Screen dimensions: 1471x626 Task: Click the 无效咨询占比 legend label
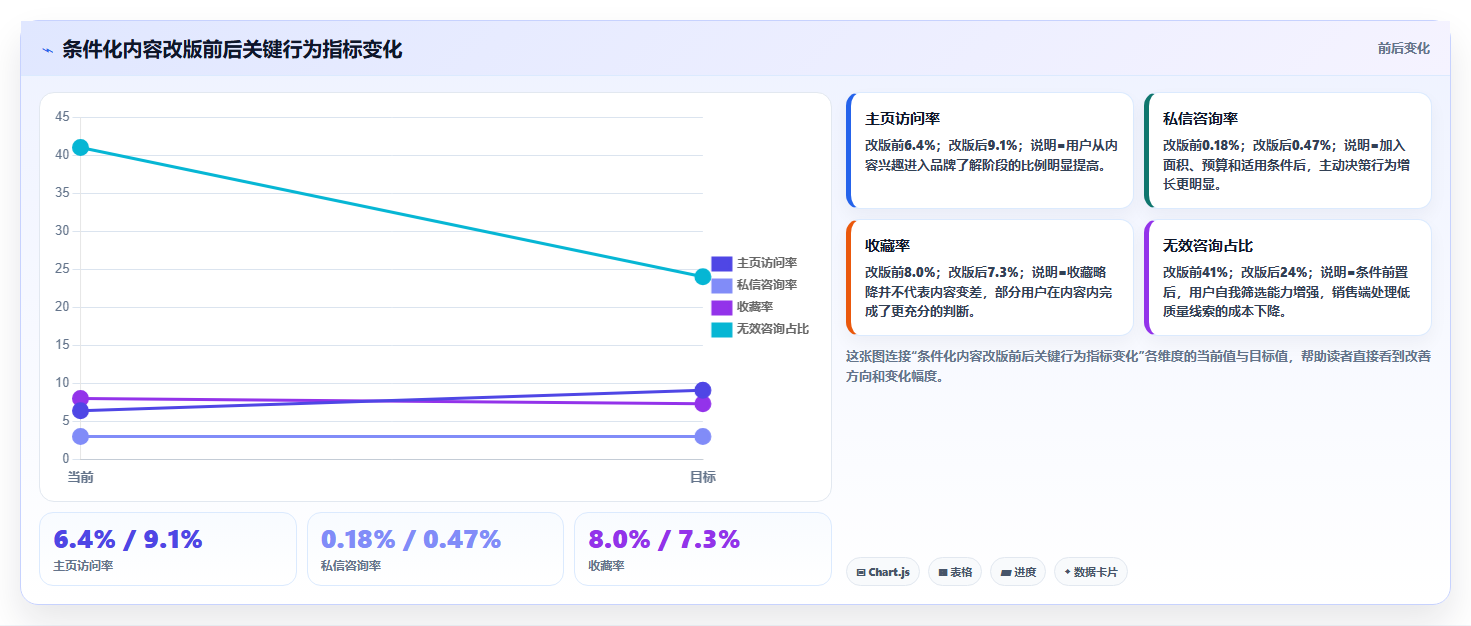[x=773, y=329]
